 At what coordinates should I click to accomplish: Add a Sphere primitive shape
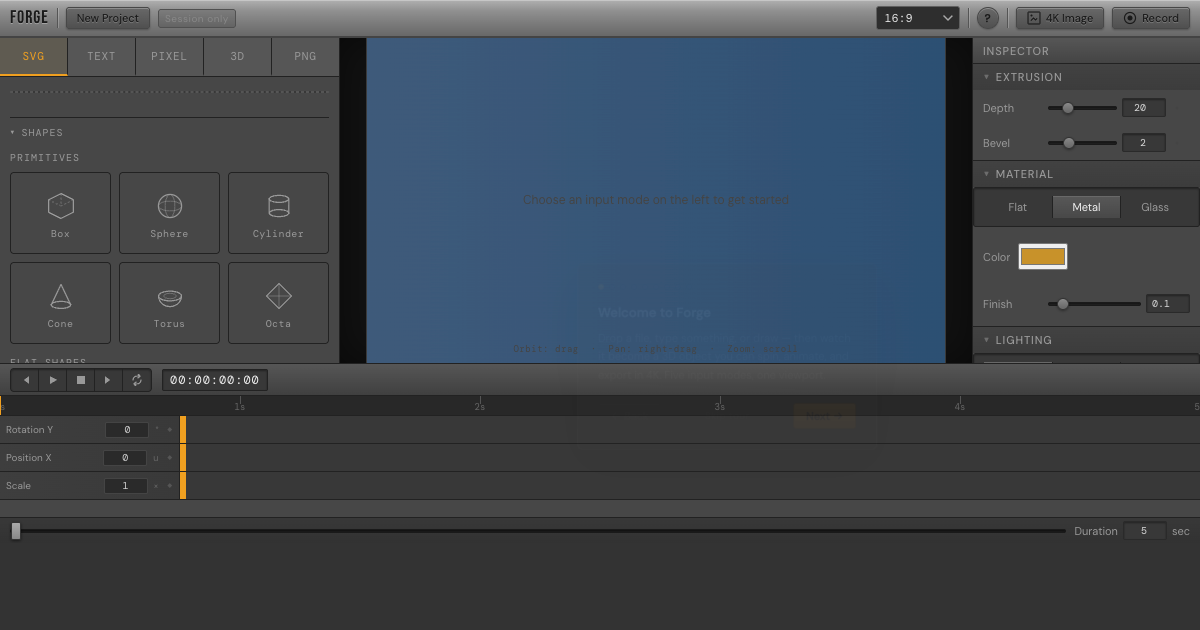click(169, 213)
